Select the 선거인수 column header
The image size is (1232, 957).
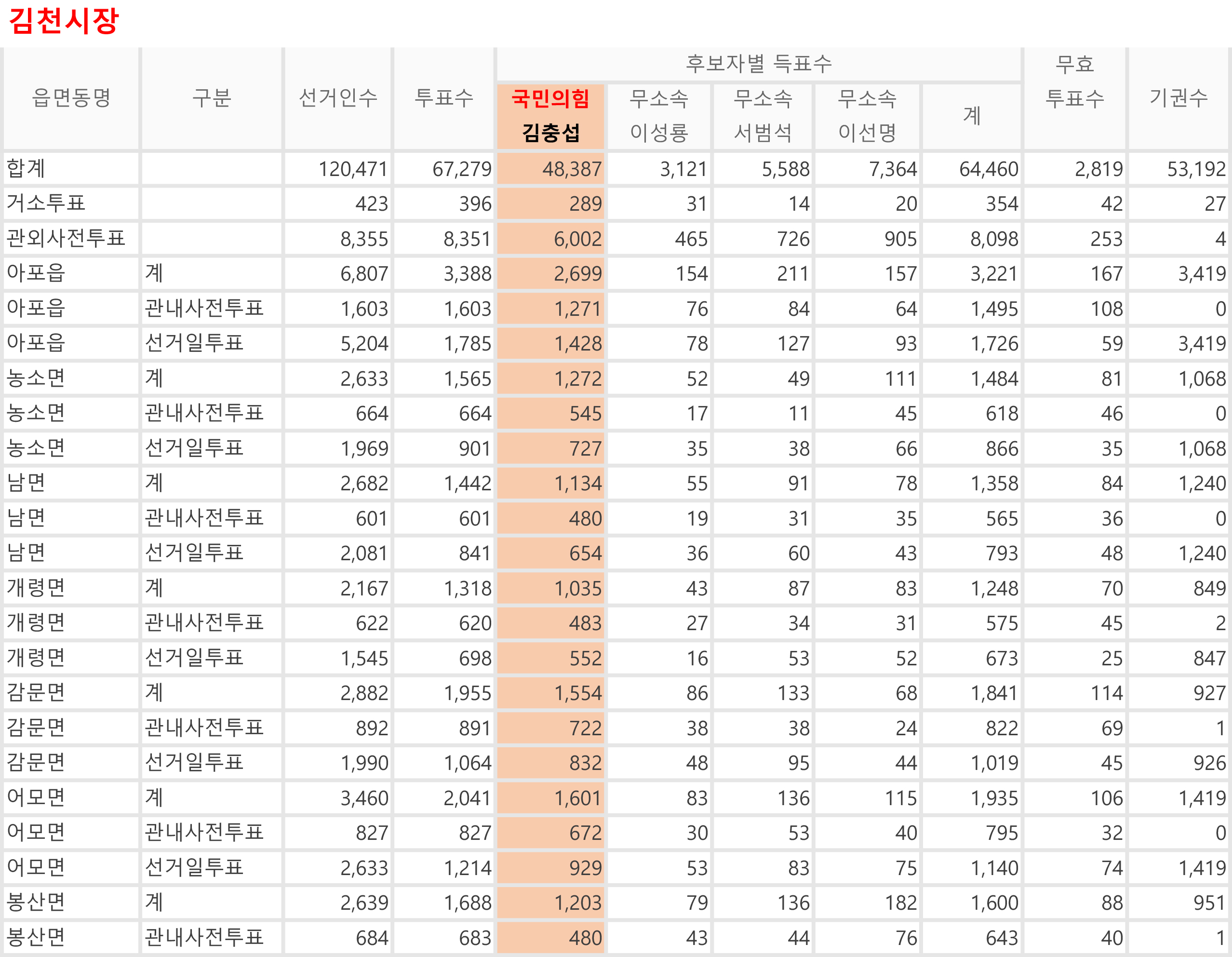337,98
